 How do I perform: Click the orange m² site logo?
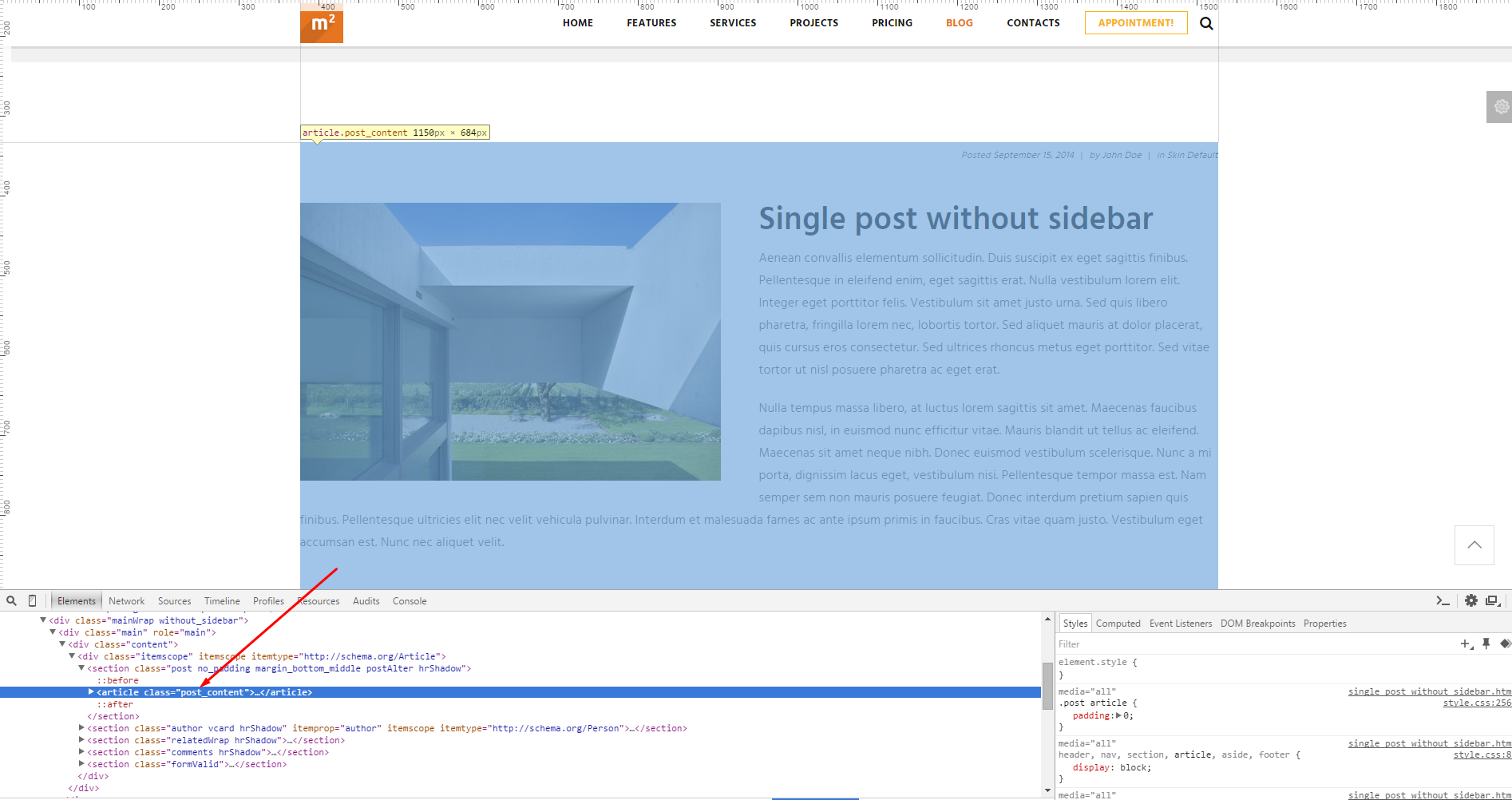322,26
